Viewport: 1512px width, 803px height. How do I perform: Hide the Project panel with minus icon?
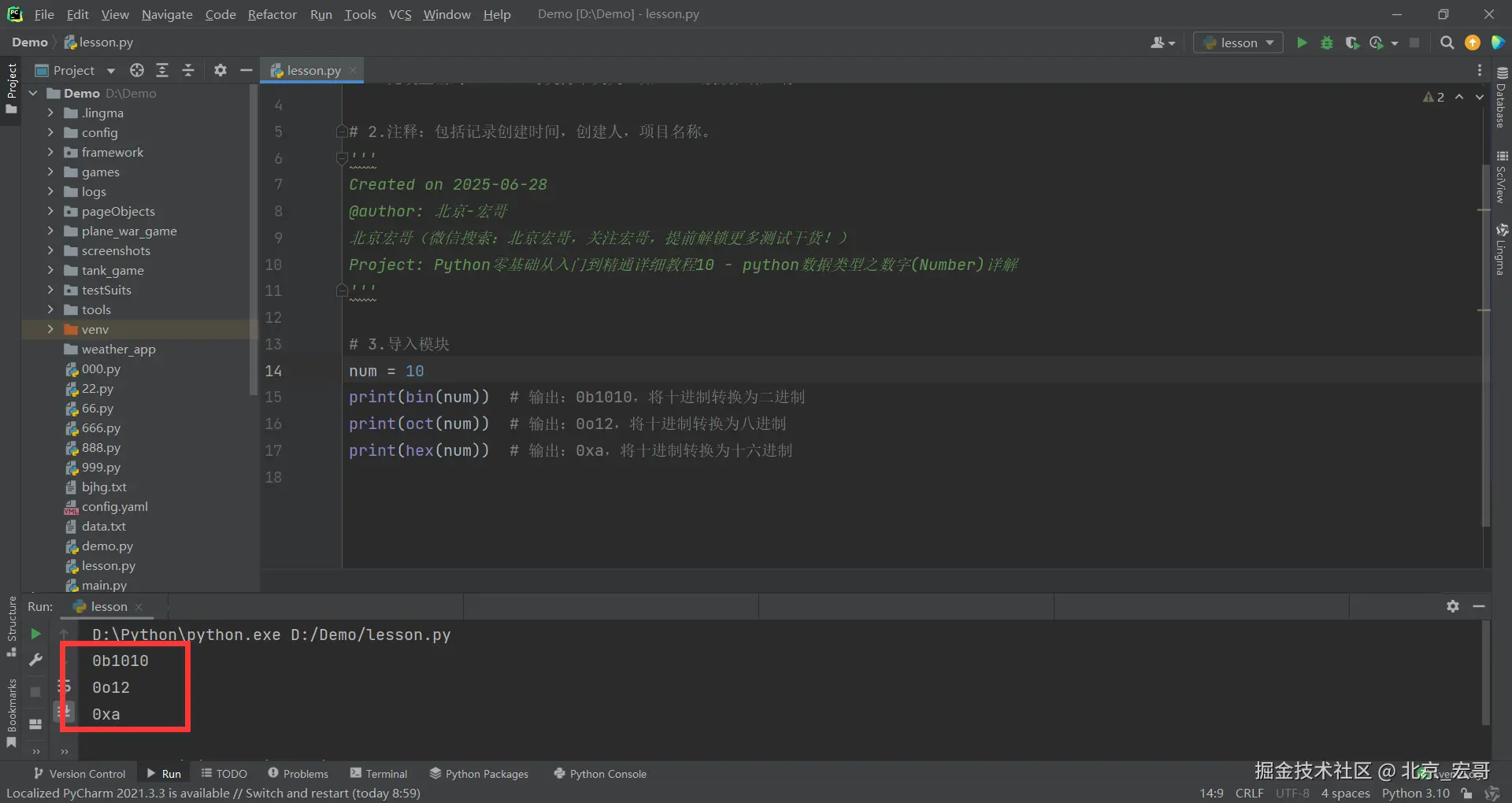coord(246,70)
